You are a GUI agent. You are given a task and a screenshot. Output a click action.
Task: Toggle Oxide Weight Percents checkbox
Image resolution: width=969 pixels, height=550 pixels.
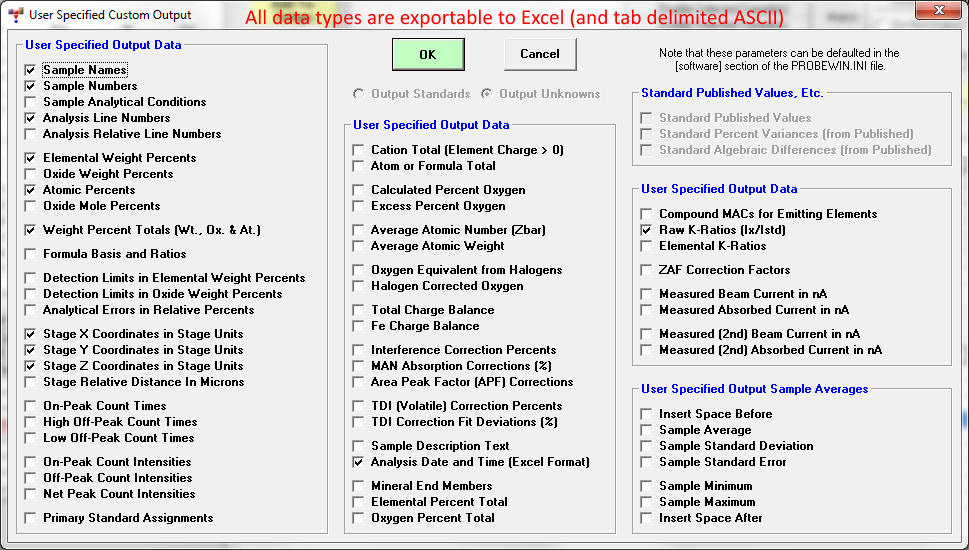coord(31,174)
